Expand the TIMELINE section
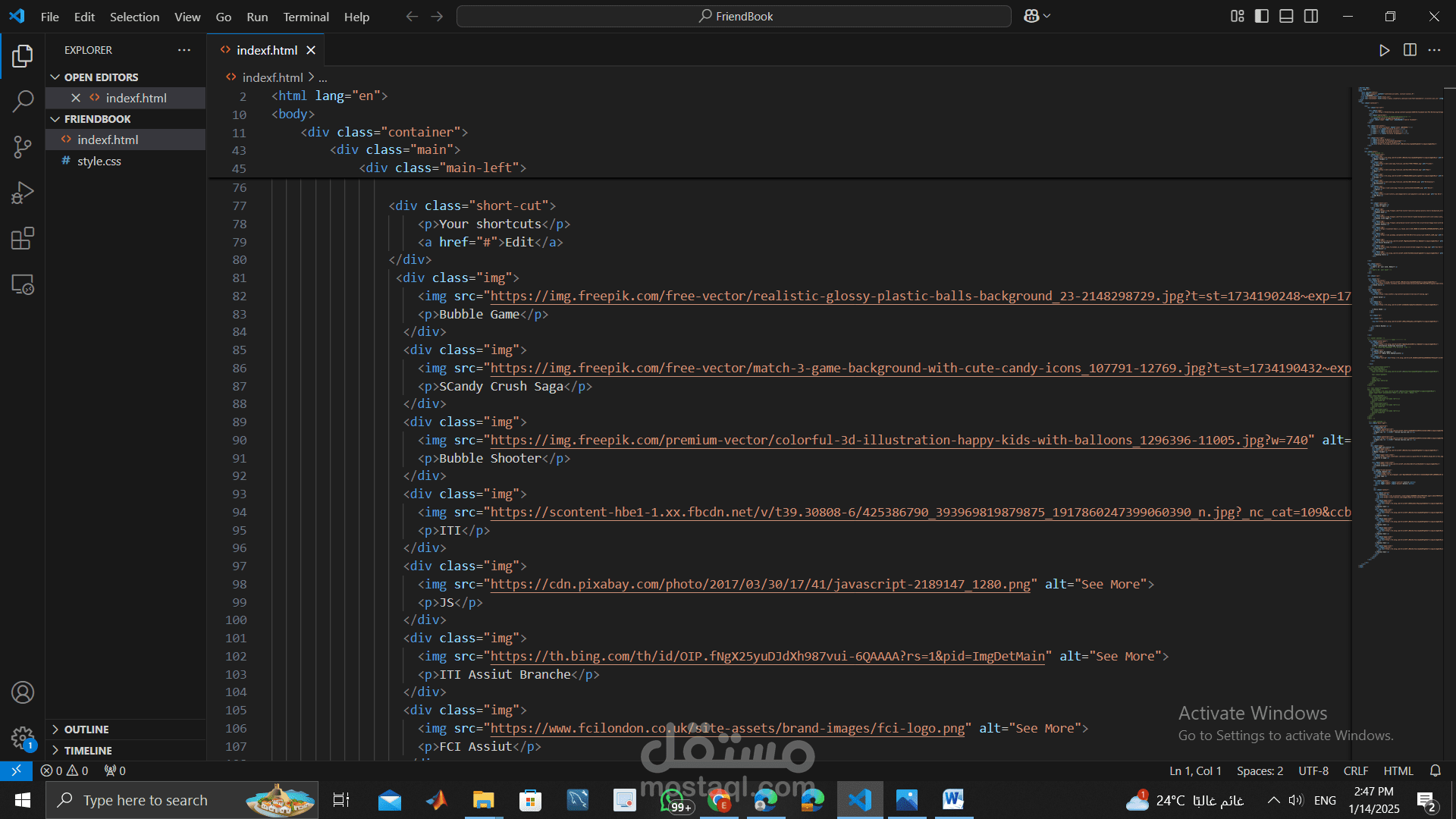Image resolution: width=1456 pixels, height=819 pixels. pos(88,751)
